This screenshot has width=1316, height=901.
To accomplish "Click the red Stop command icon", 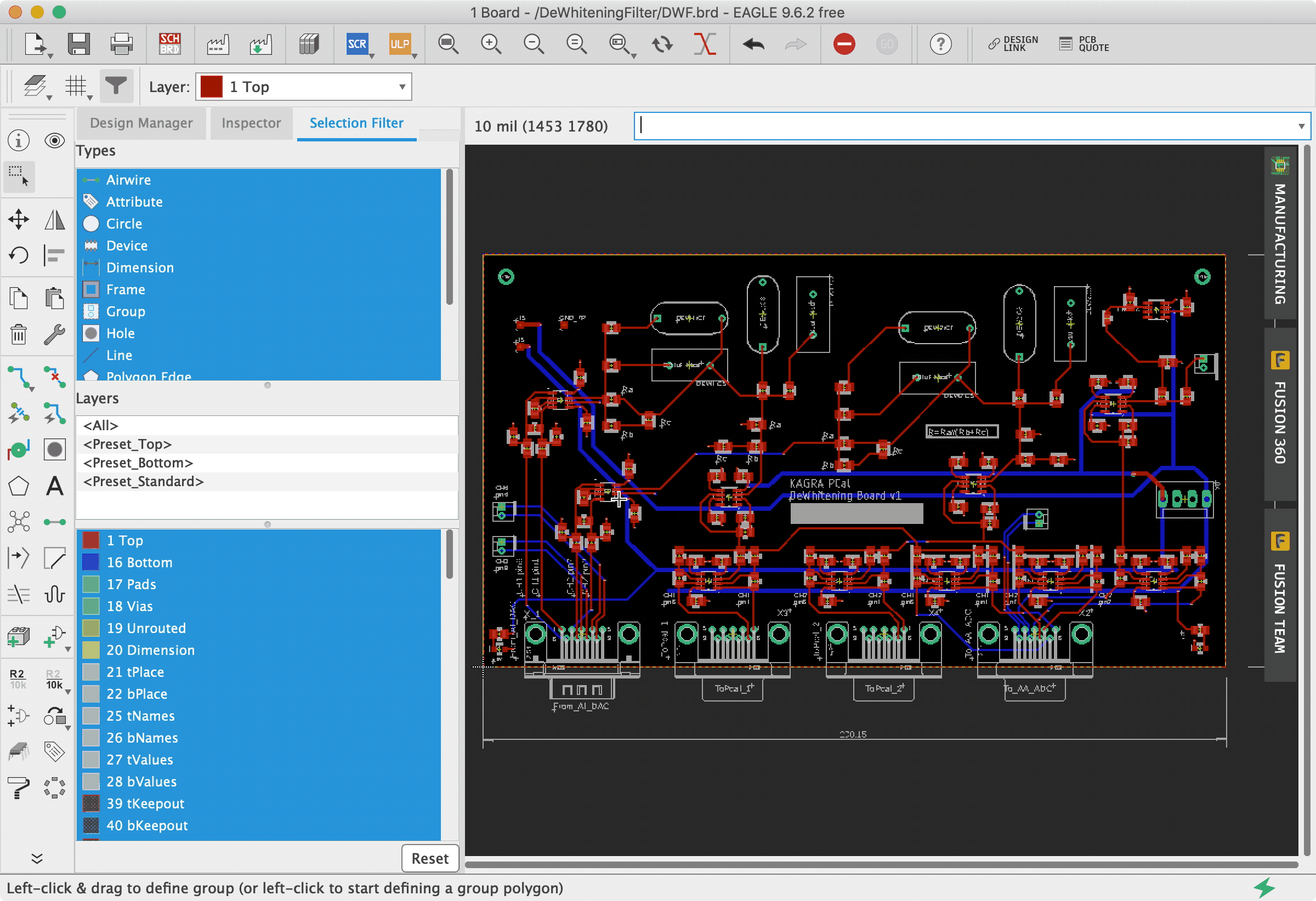I will click(x=843, y=44).
